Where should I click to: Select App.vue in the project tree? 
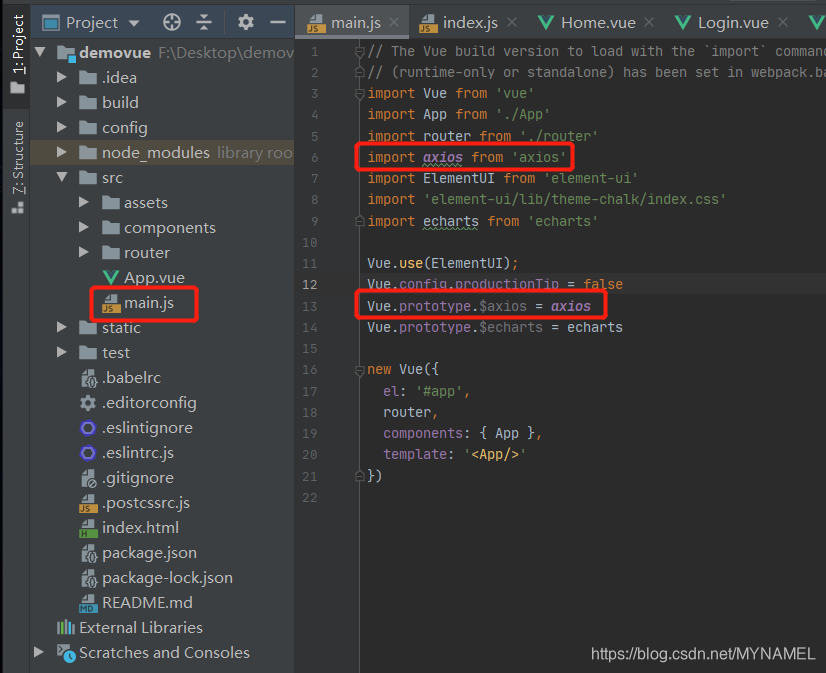click(154, 278)
